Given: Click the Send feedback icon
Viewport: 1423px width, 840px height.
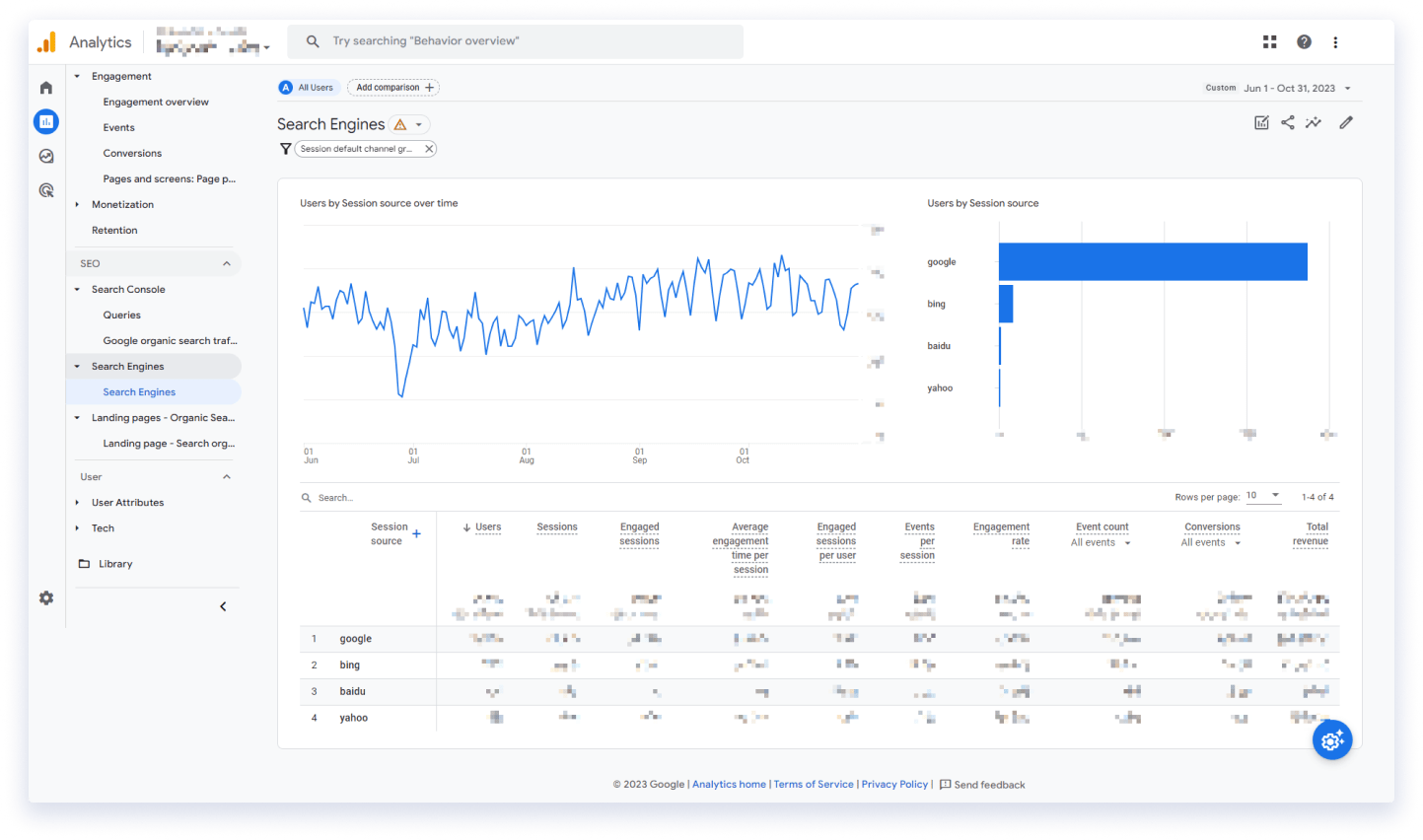Looking at the screenshot, I should (x=946, y=785).
